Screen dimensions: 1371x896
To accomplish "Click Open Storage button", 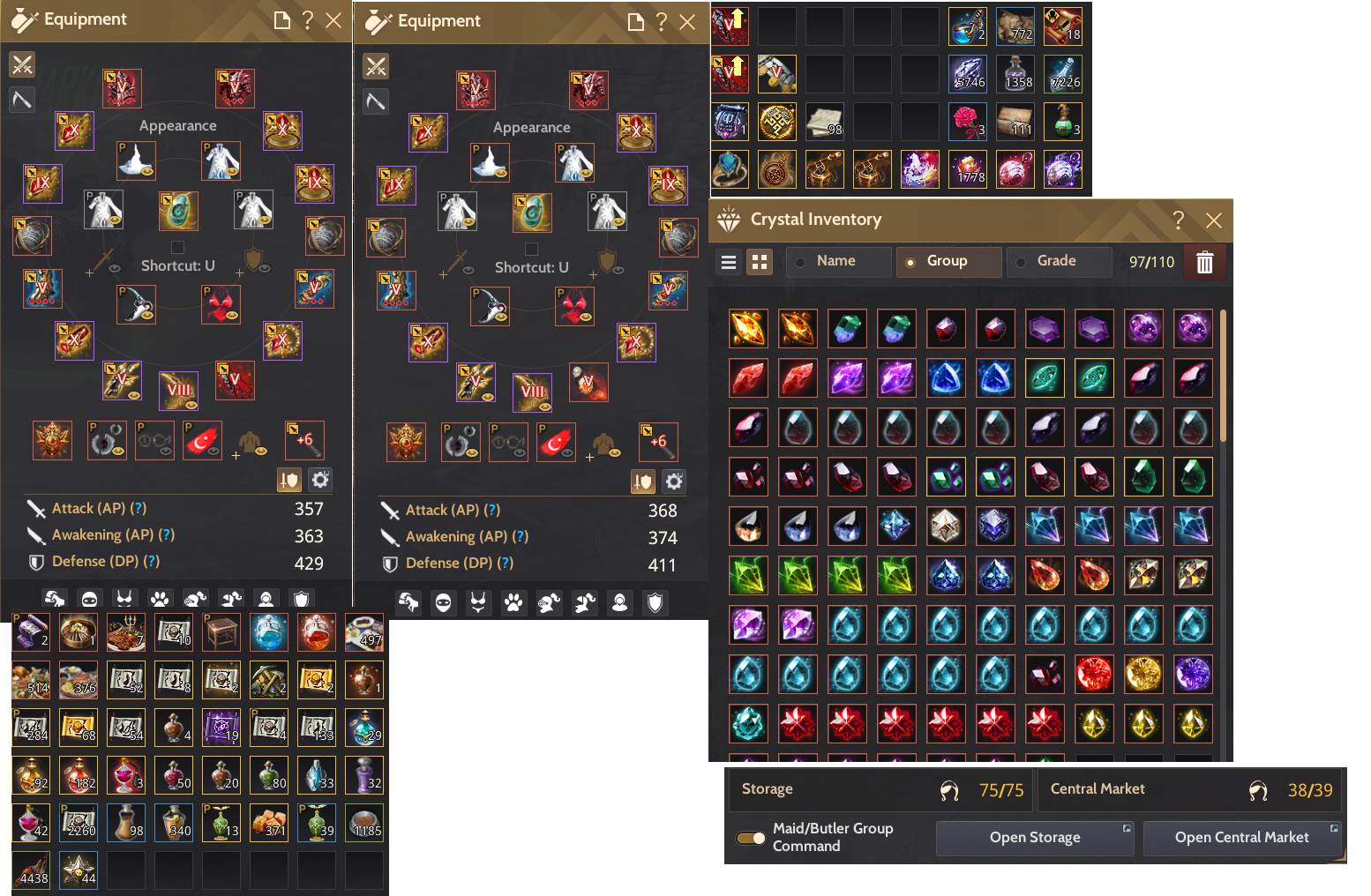I will point(1035,838).
